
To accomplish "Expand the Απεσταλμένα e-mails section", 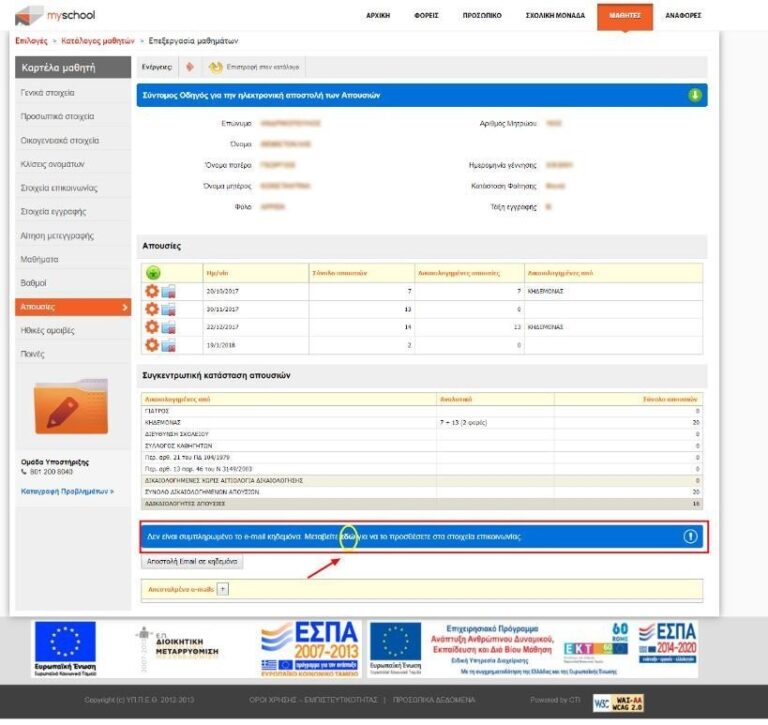I will 223,589.
